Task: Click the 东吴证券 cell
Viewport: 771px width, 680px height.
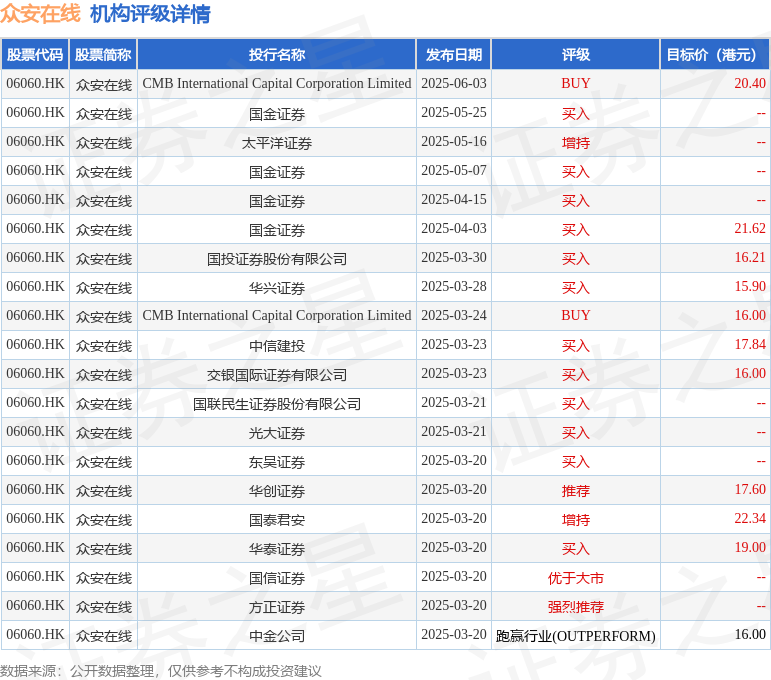Action: (277, 462)
